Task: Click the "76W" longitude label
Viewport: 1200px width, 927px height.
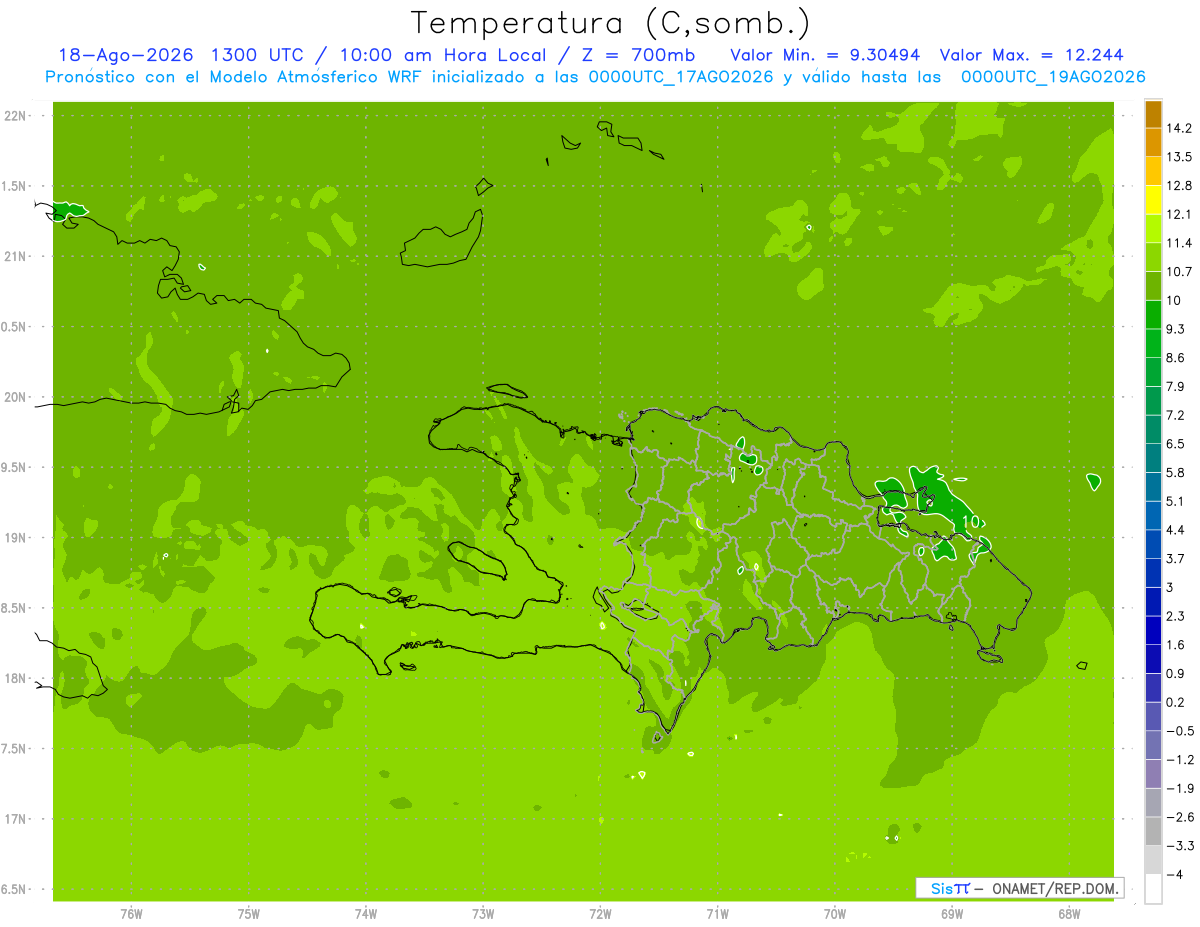Action: click(x=131, y=913)
